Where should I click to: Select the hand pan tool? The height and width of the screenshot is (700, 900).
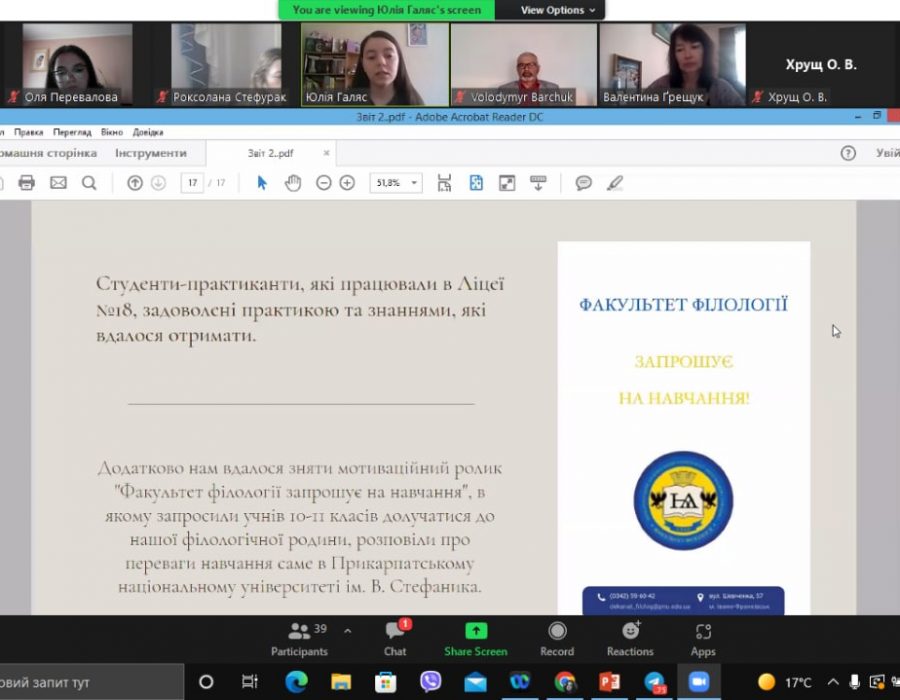(x=293, y=183)
